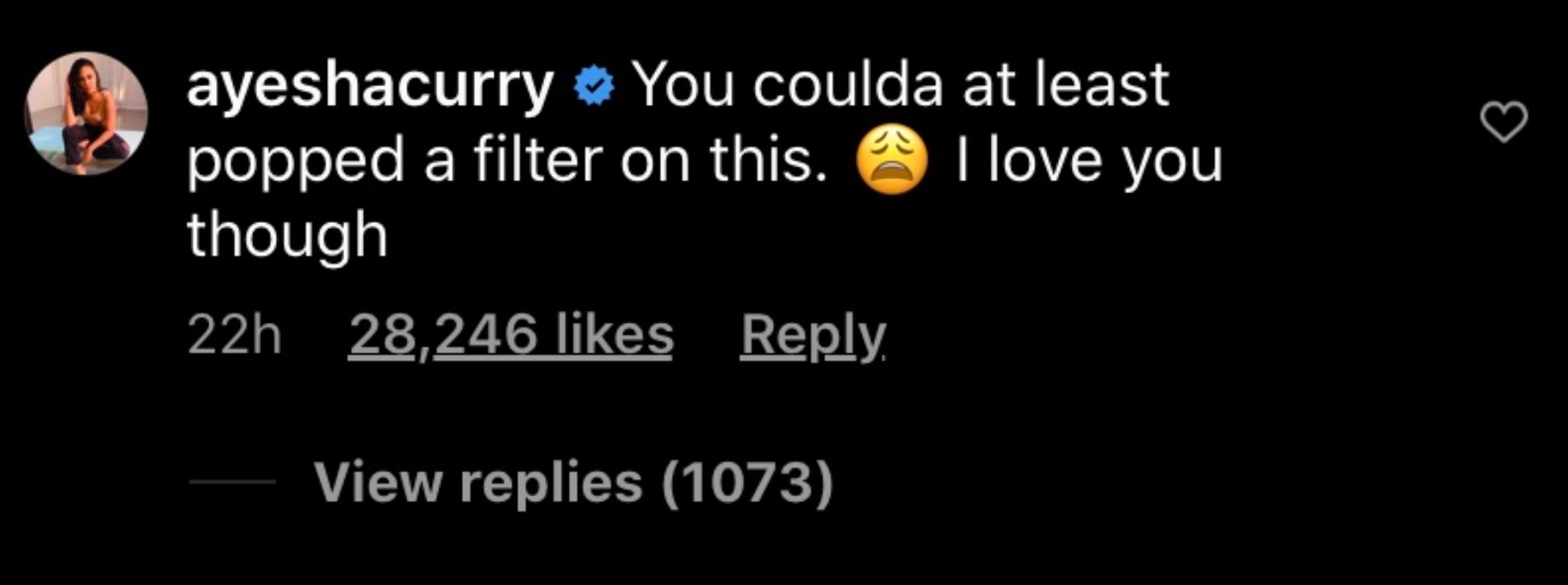1568x585 pixels.
Task: Click the word "likes" under the comment
Action: click(x=615, y=334)
